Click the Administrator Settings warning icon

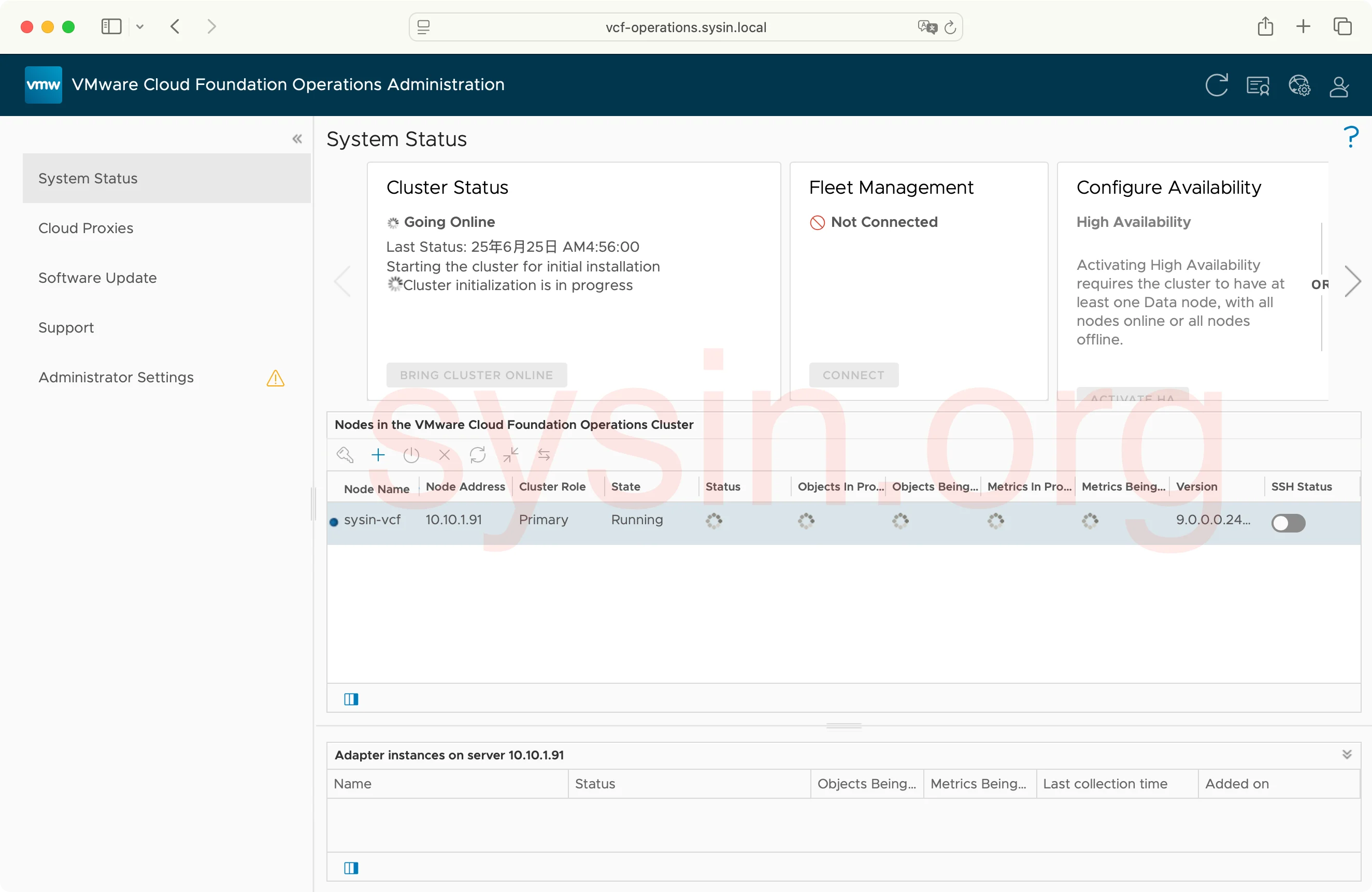(276, 378)
